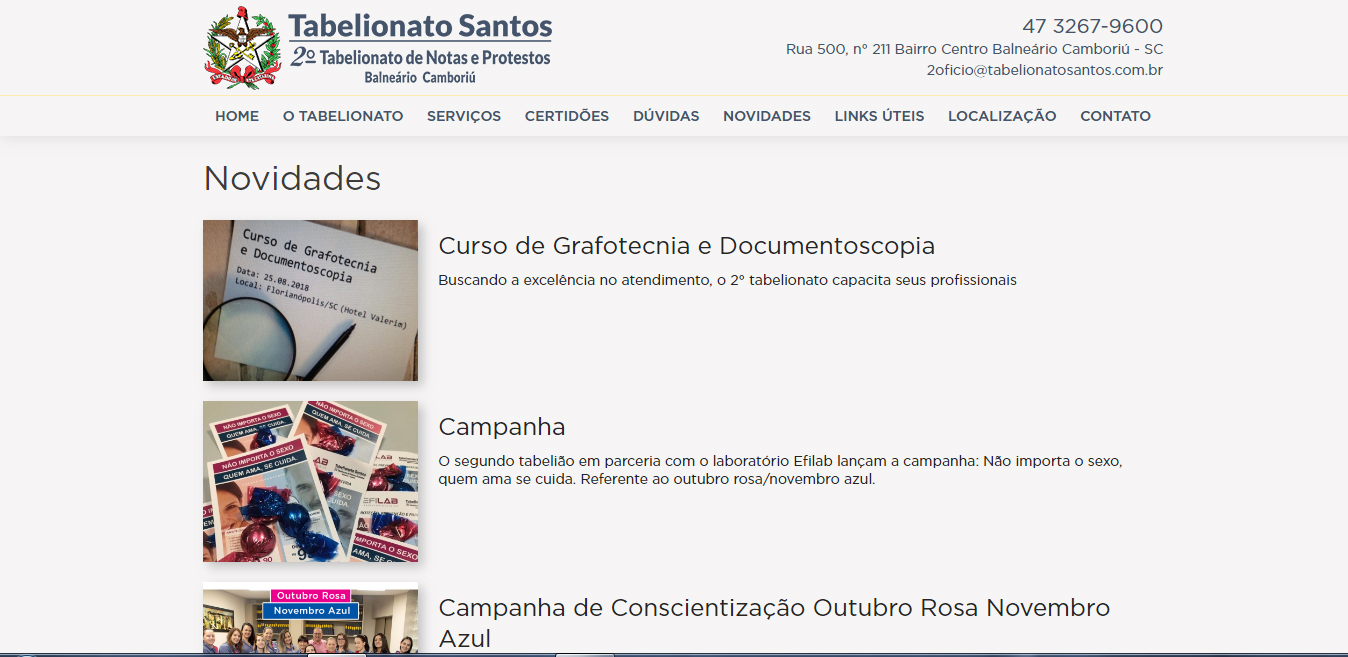1348x657 pixels.
Task: Click the Tabelionato Santos coat of arms logo
Action: tap(242, 49)
